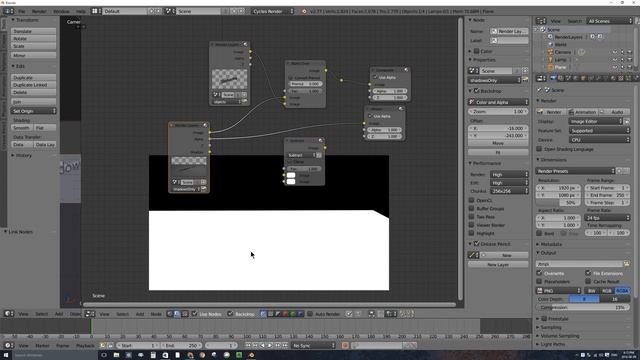Click the World icon in outliner
Image resolution: width=640 pixels, height=360 pixels.
click(551, 44)
